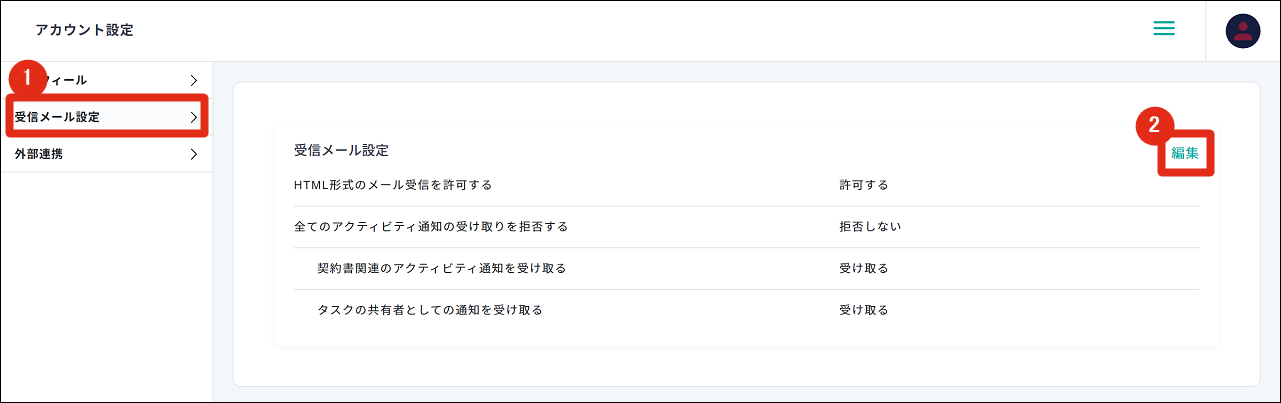Select the 契約書関連のアクティビティ通知を受け取る label
The image size is (1281, 403).
coord(442,268)
